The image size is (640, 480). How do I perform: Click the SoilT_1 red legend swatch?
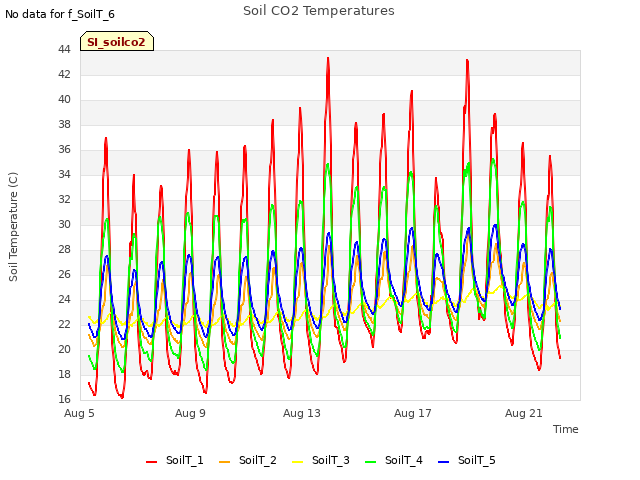coord(151,462)
